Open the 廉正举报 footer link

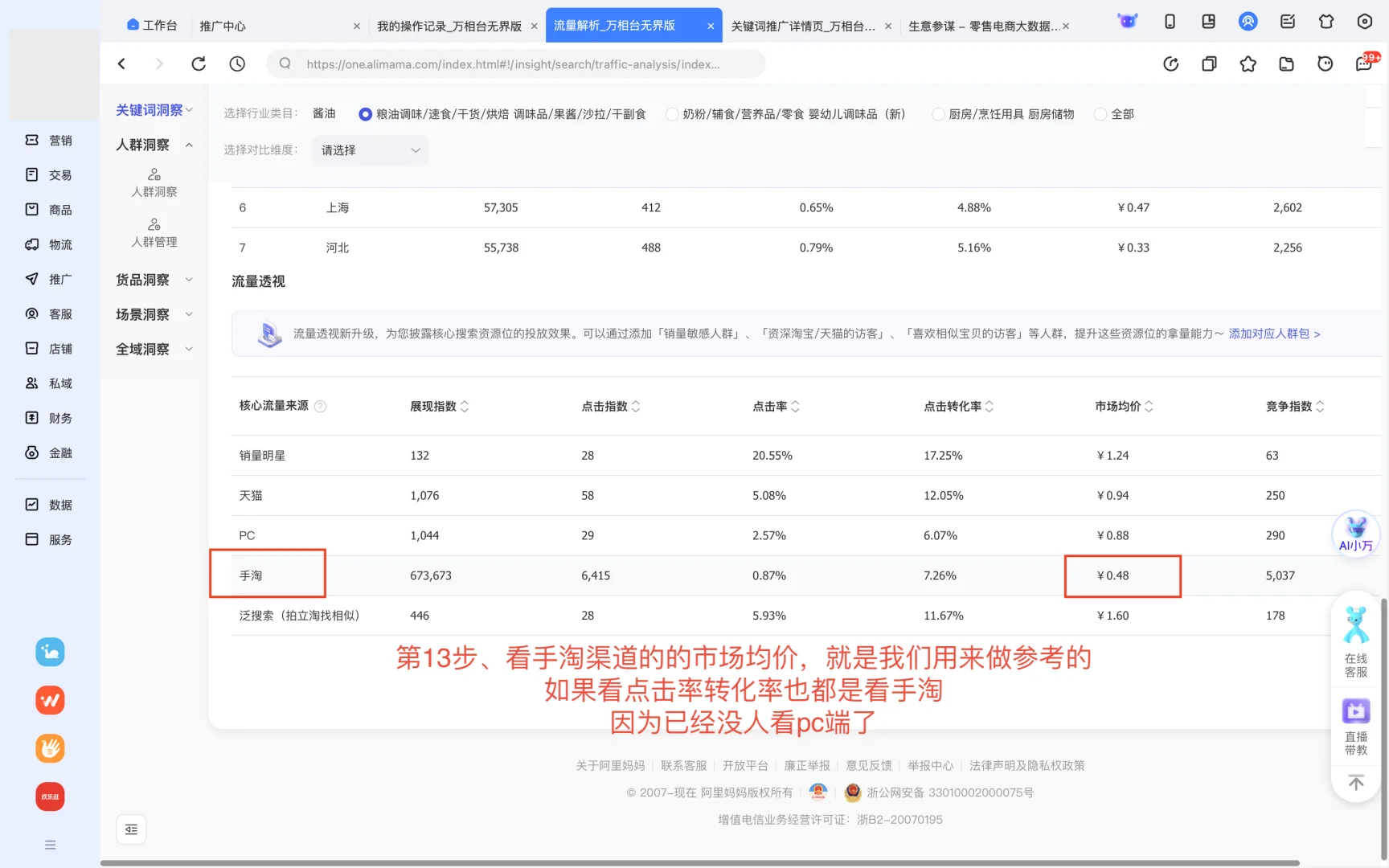(x=806, y=765)
